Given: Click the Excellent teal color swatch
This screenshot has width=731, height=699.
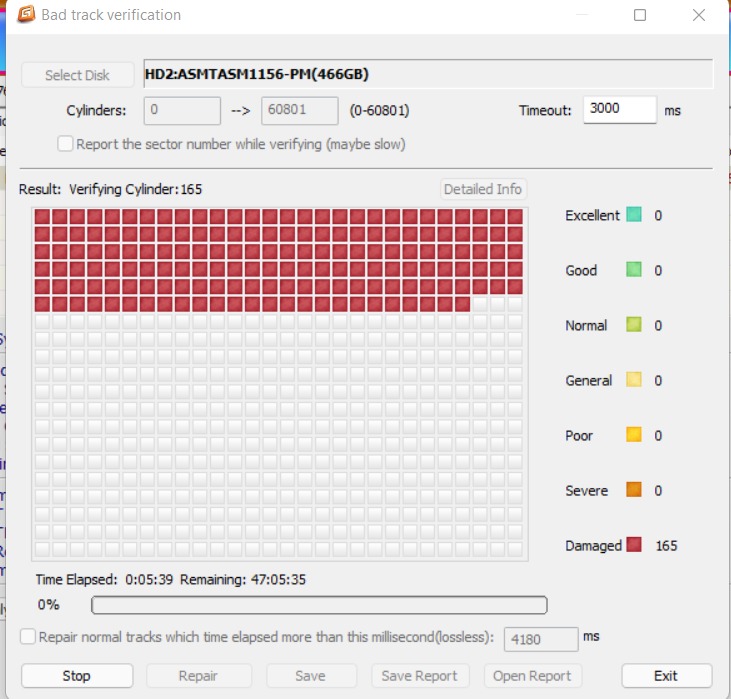Looking at the screenshot, I should pyautogui.click(x=634, y=215).
